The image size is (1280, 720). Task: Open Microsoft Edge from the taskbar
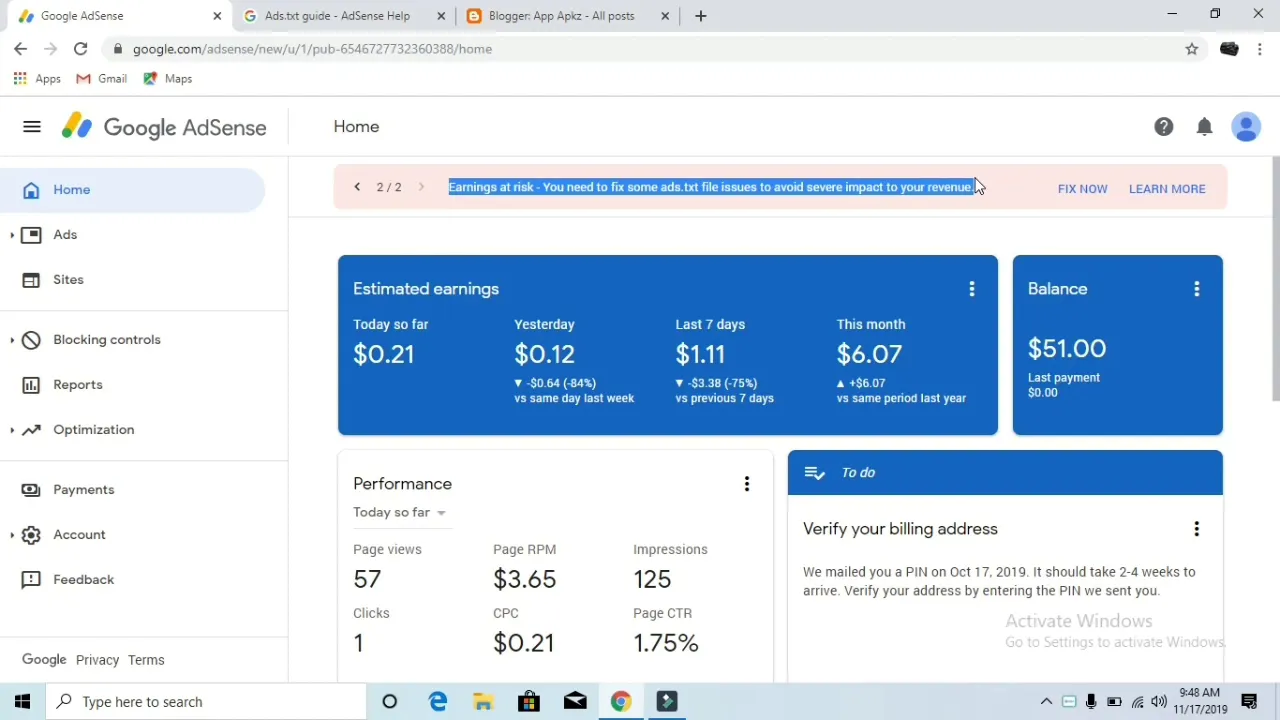[x=438, y=702]
